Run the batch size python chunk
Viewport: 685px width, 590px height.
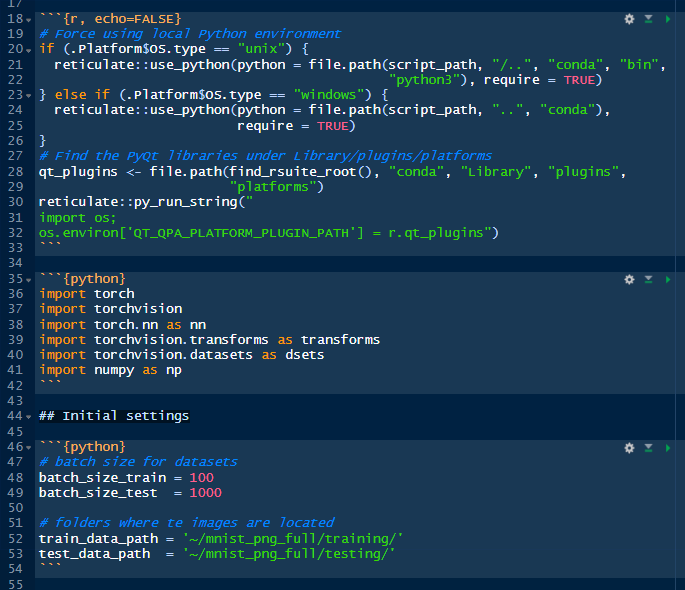(x=667, y=448)
